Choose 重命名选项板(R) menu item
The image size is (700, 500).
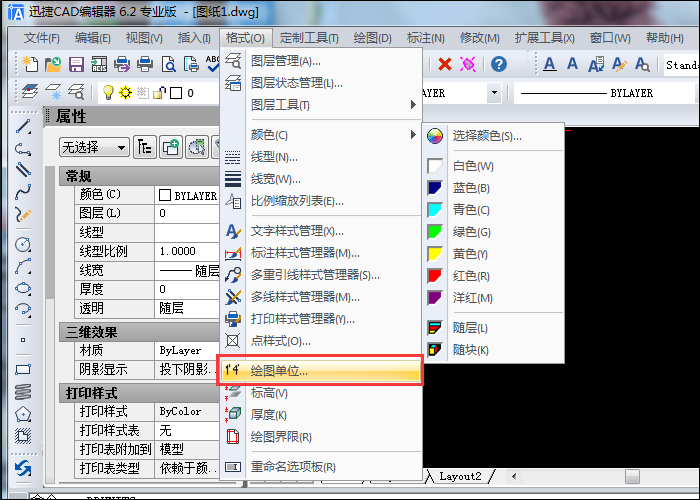(x=321, y=467)
